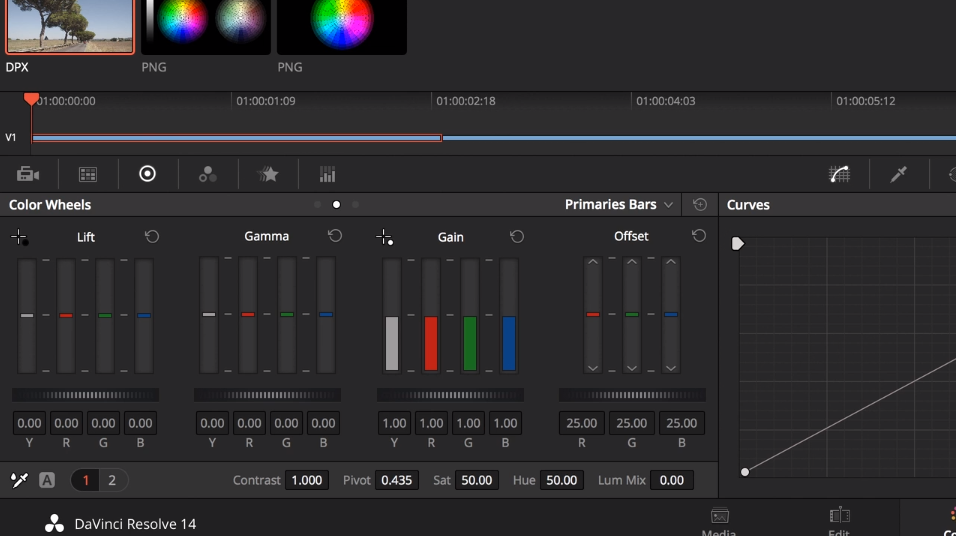Click the Contrast value field

click(307, 481)
